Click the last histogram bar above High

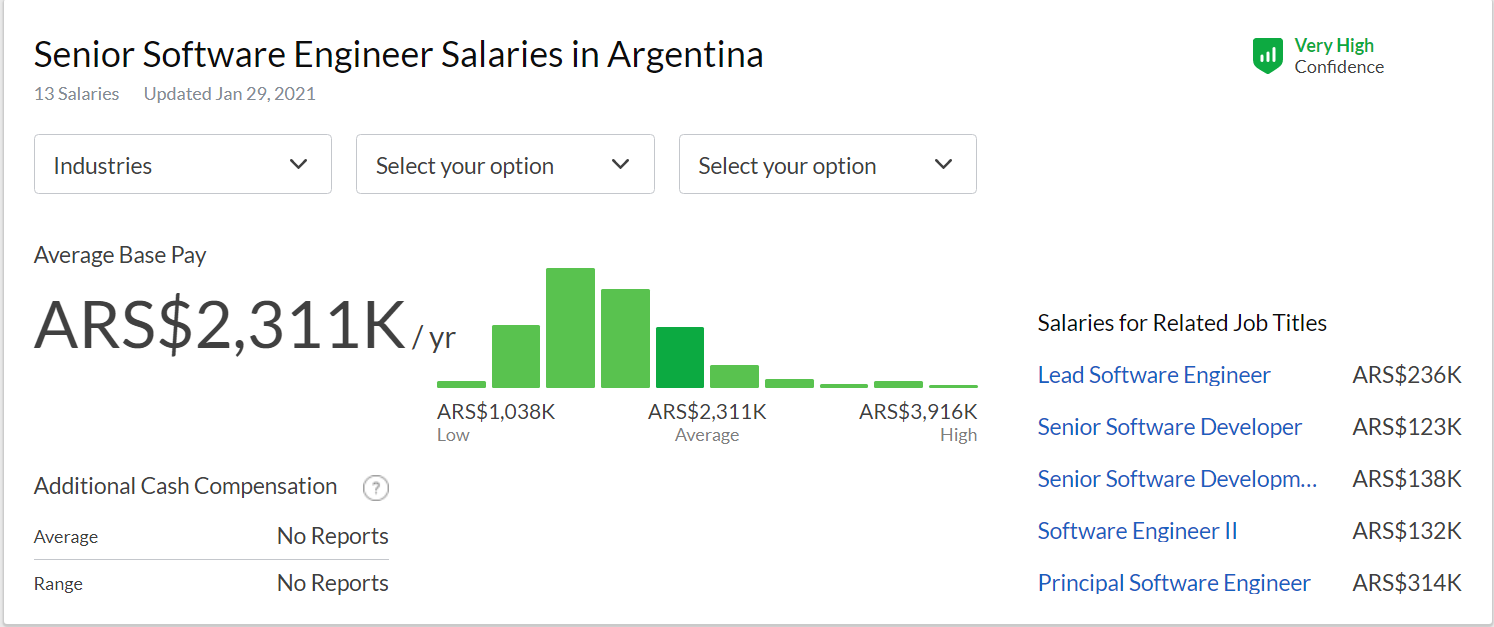point(953,386)
